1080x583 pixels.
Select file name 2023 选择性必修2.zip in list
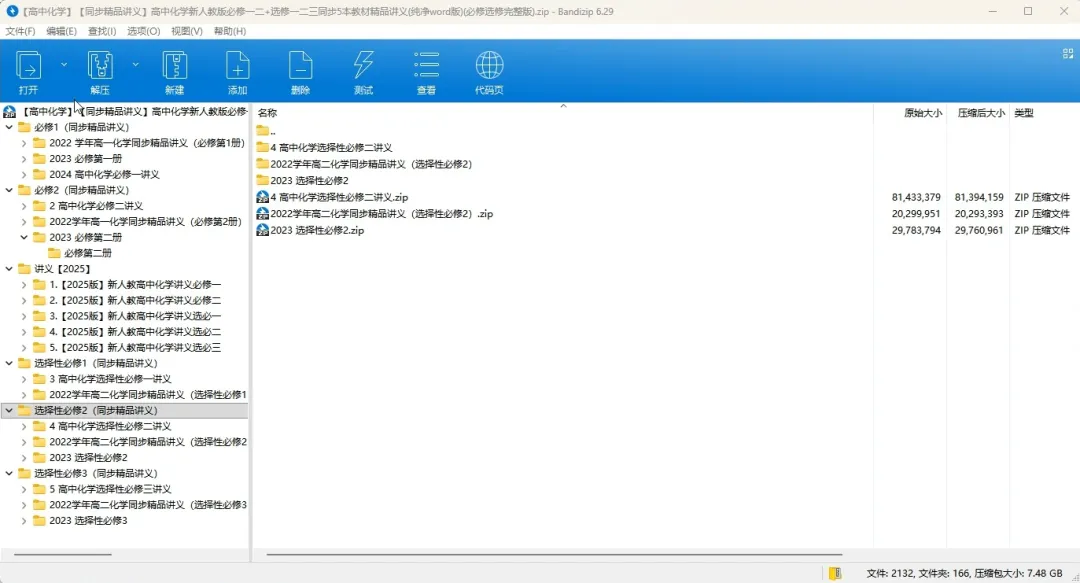tap(317, 230)
